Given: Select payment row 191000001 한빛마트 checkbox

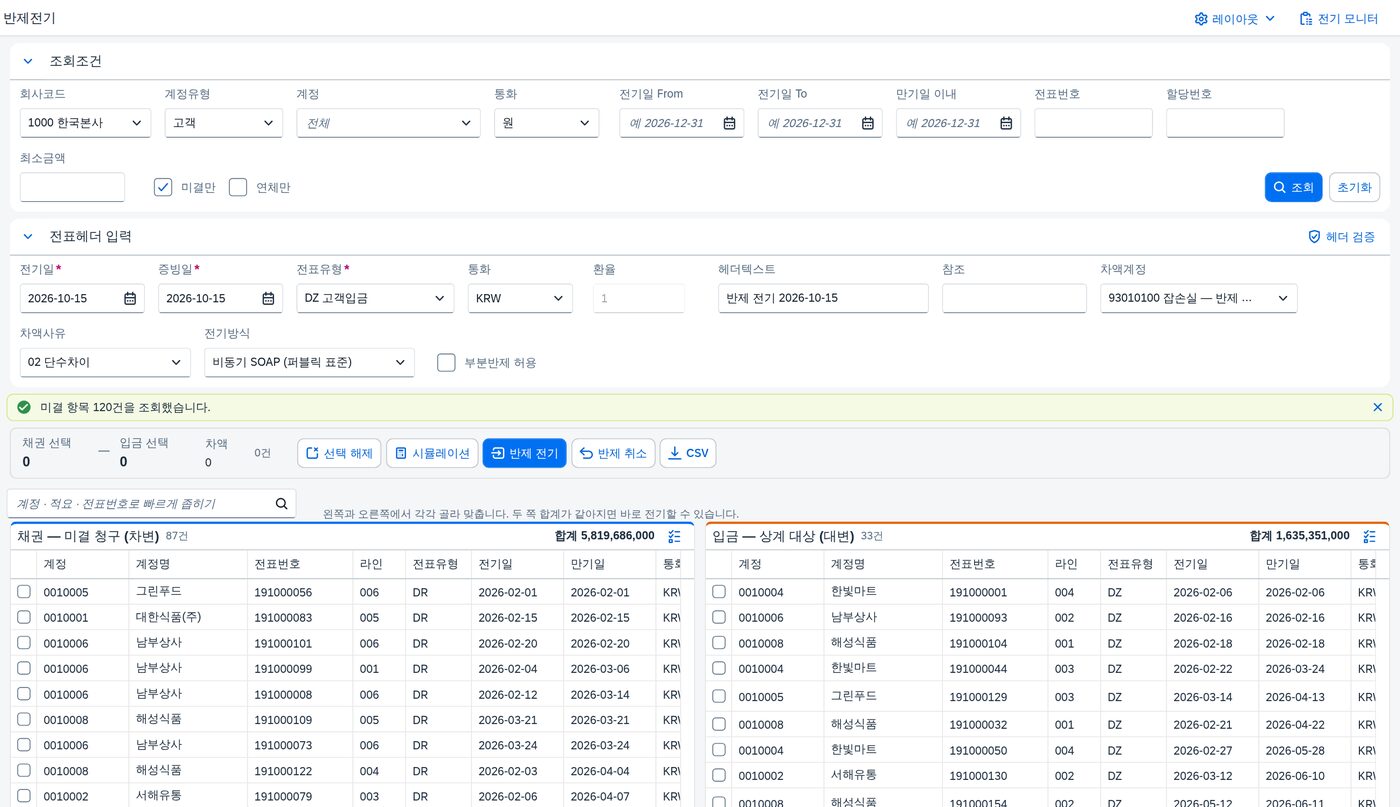Looking at the screenshot, I should point(719,592).
